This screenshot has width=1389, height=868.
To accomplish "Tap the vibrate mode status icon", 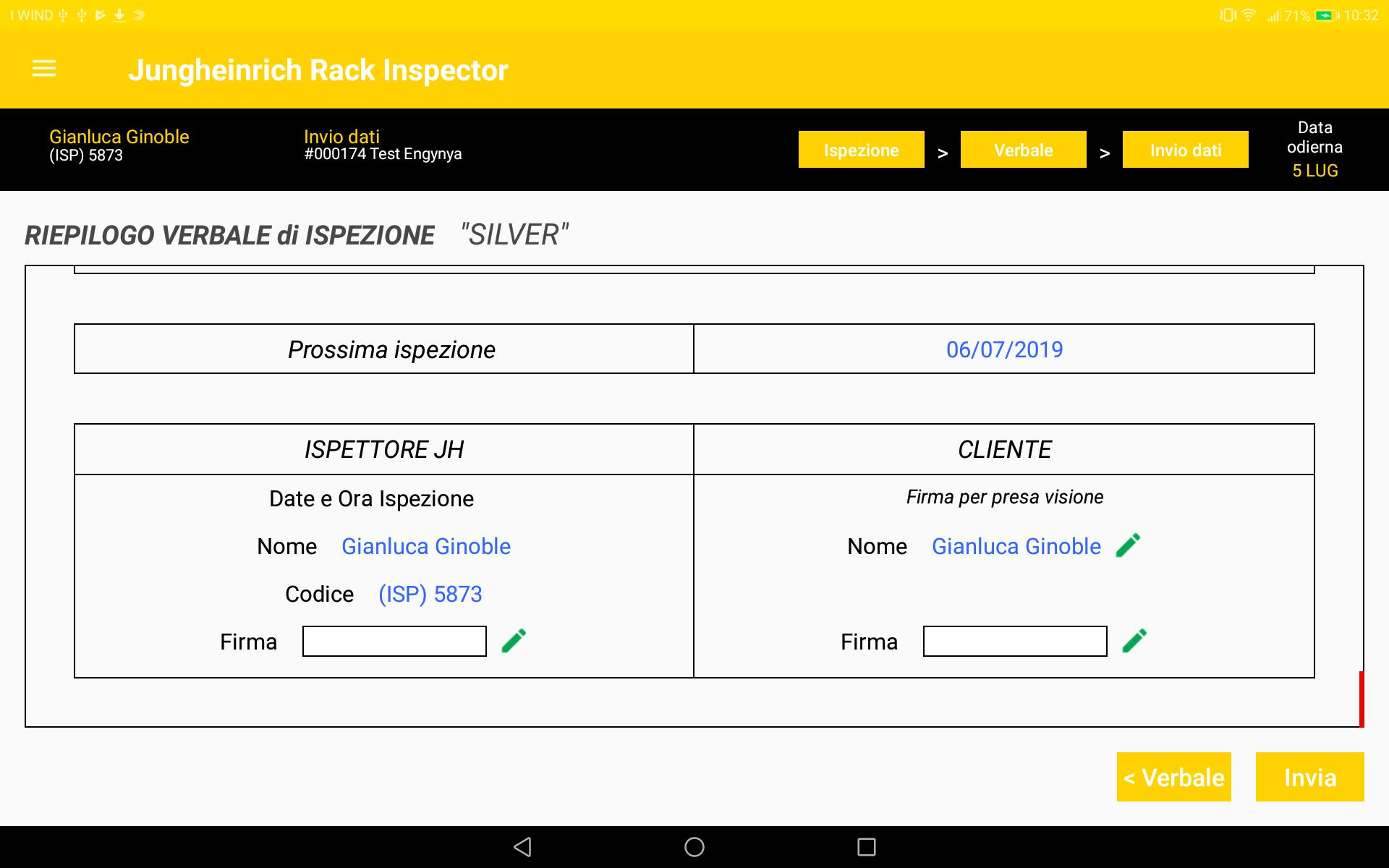I will pos(1228,15).
